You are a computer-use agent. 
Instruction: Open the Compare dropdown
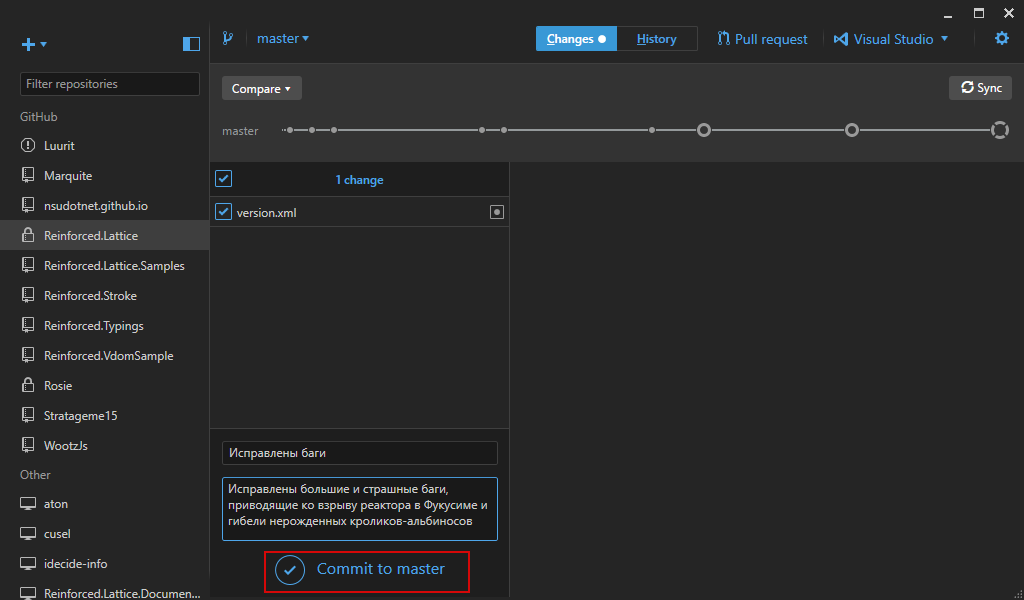[261, 88]
